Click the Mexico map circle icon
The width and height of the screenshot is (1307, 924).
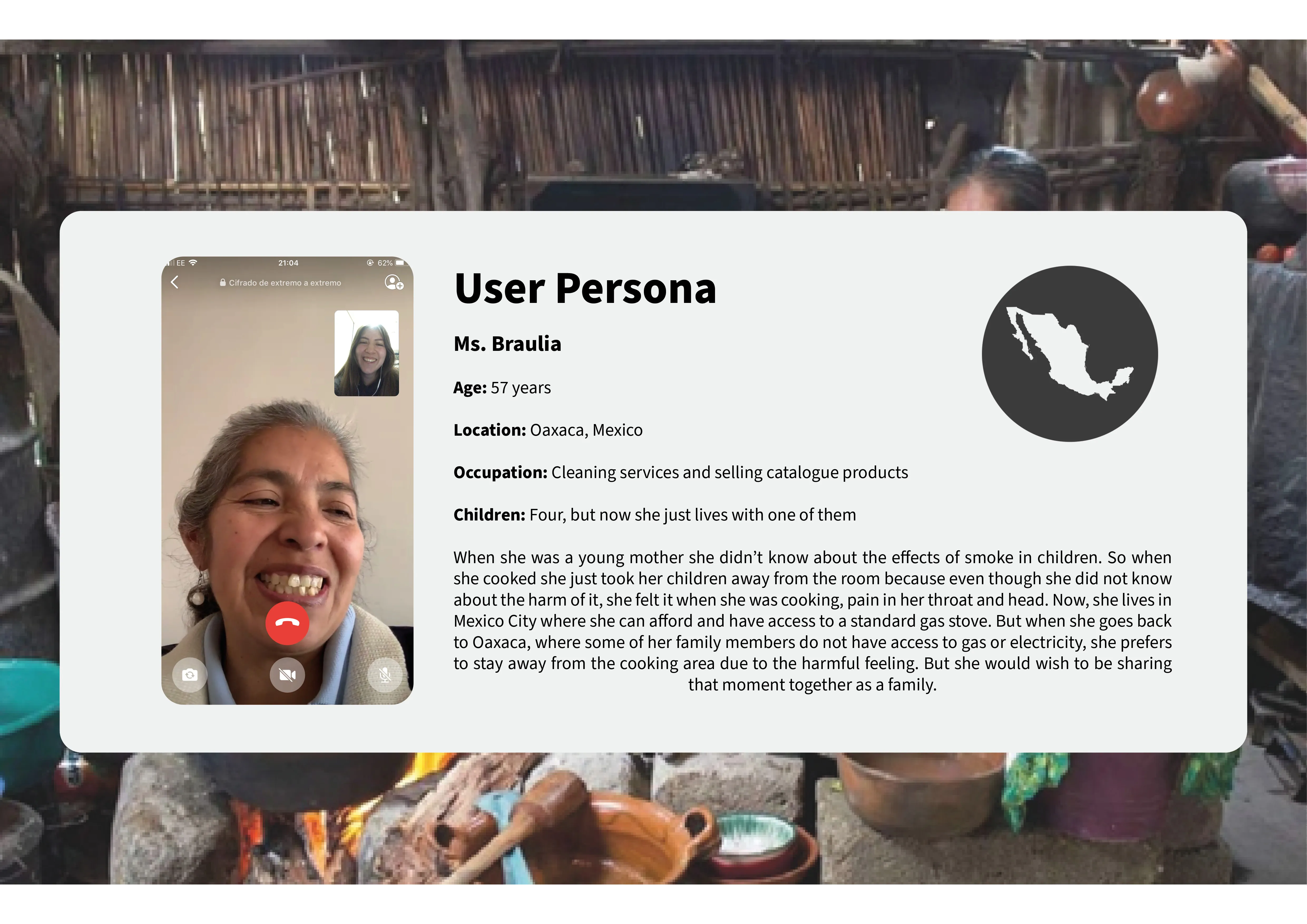point(1070,353)
